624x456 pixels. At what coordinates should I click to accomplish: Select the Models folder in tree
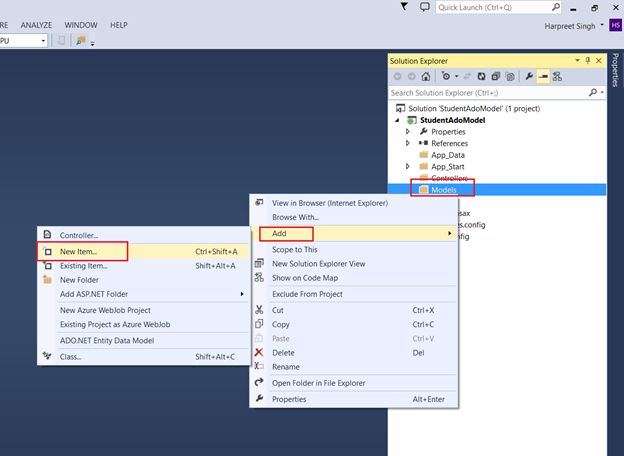coord(444,190)
